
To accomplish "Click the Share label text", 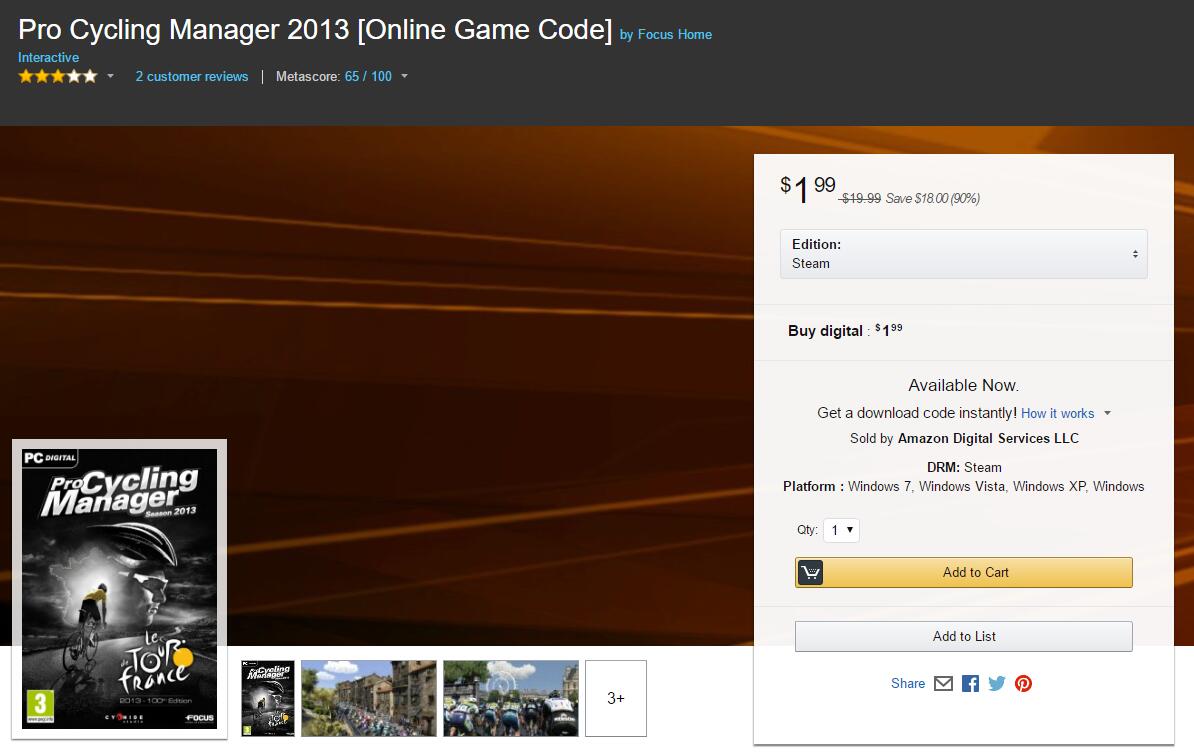I will pyautogui.click(x=908, y=683).
